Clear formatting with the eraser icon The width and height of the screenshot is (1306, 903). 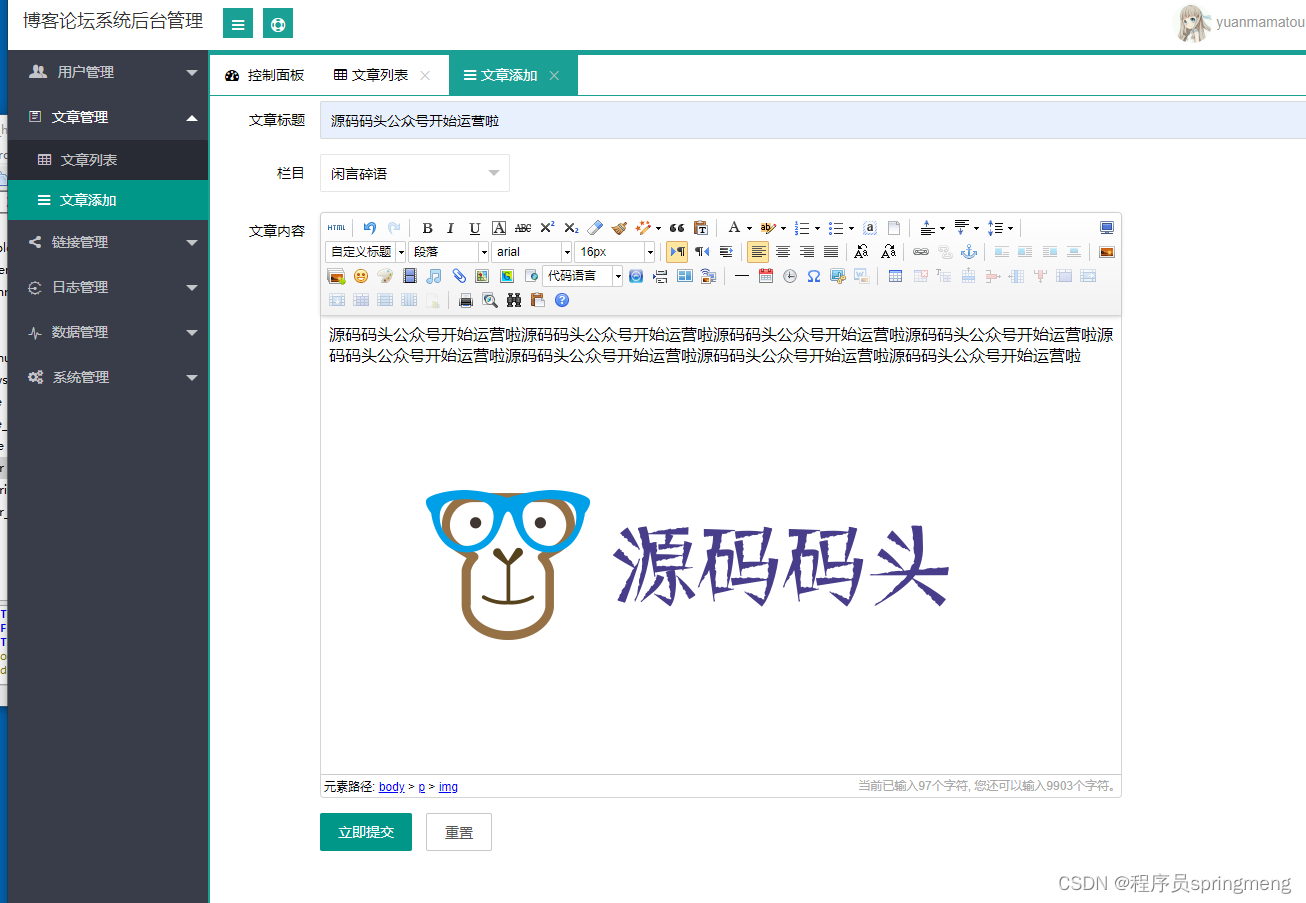595,227
